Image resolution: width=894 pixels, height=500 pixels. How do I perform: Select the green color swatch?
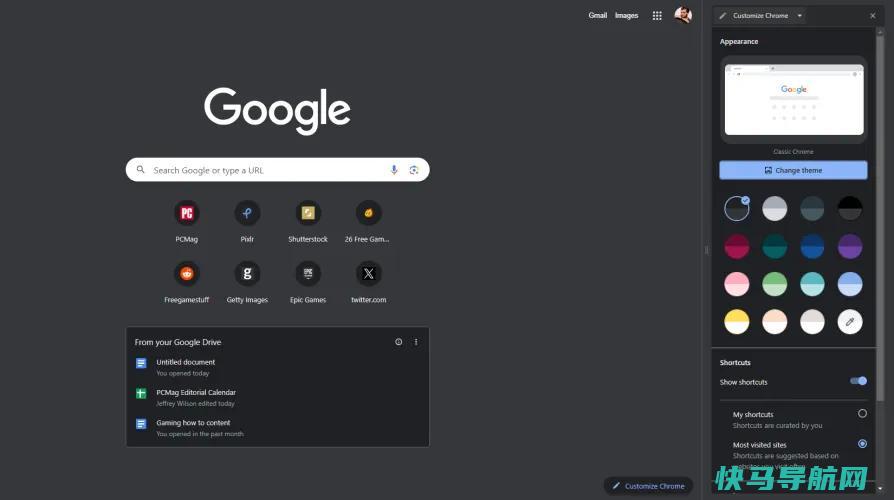tap(774, 284)
